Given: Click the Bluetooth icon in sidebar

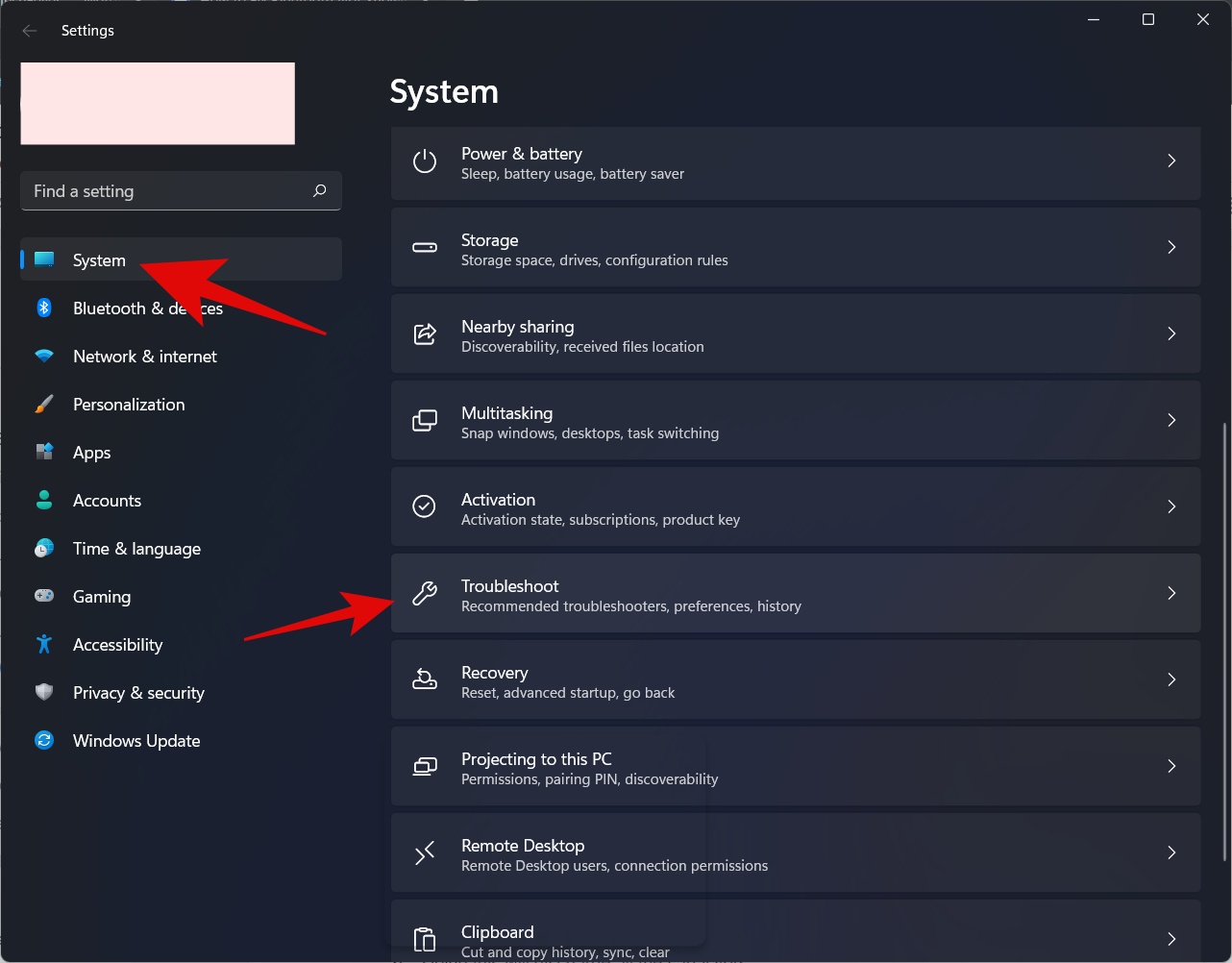Looking at the screenshot, I should [44, 308].
